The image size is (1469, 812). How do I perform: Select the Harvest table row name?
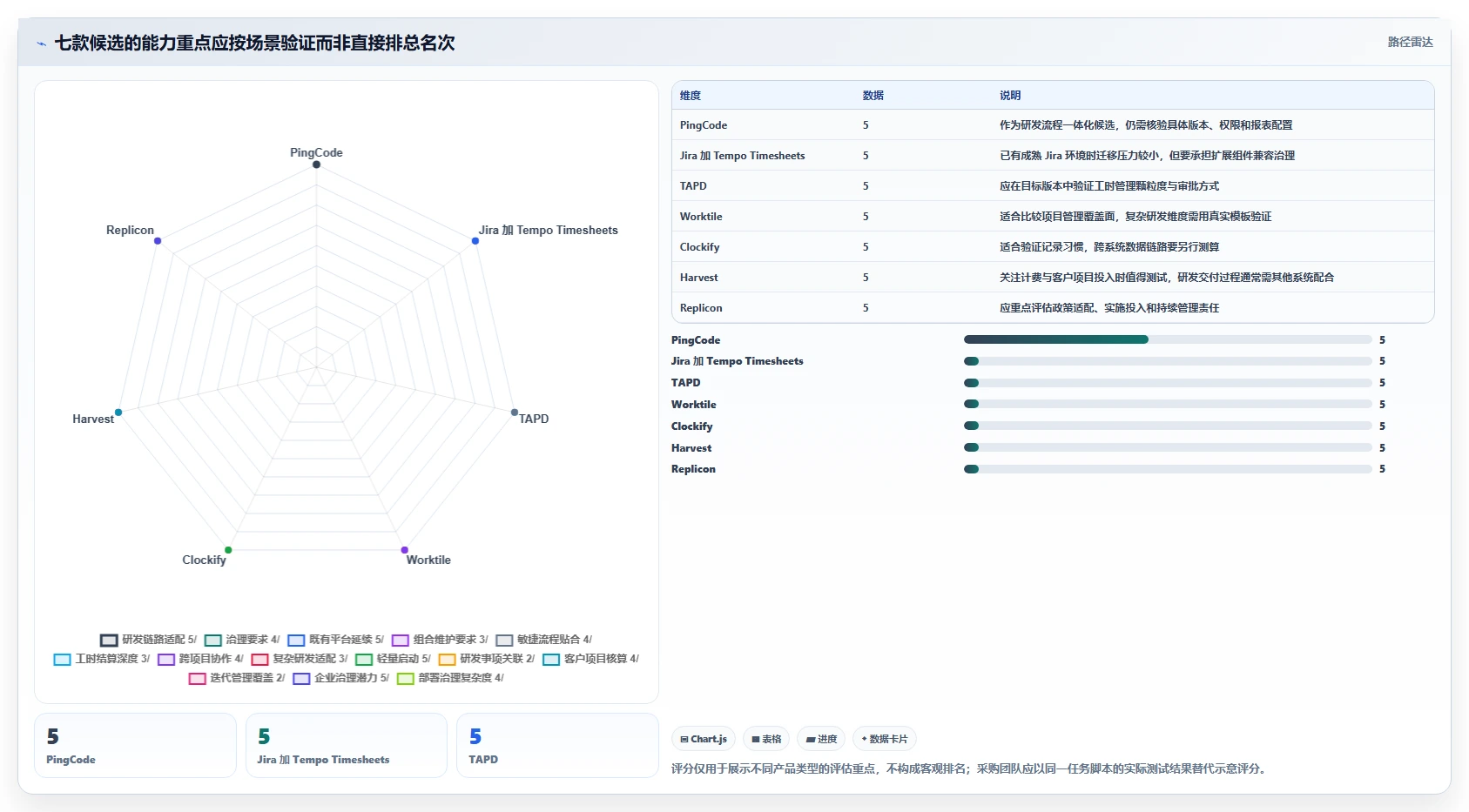pyautogui.click(x=699, y=278)
